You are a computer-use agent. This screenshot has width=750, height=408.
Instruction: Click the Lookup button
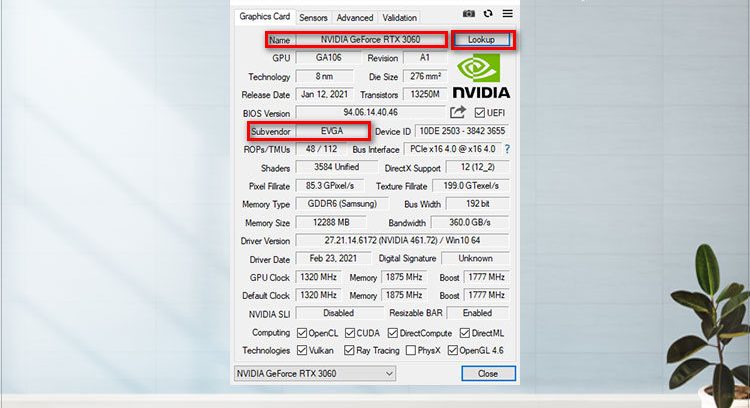pyautogui.click(x=481, y=40)
